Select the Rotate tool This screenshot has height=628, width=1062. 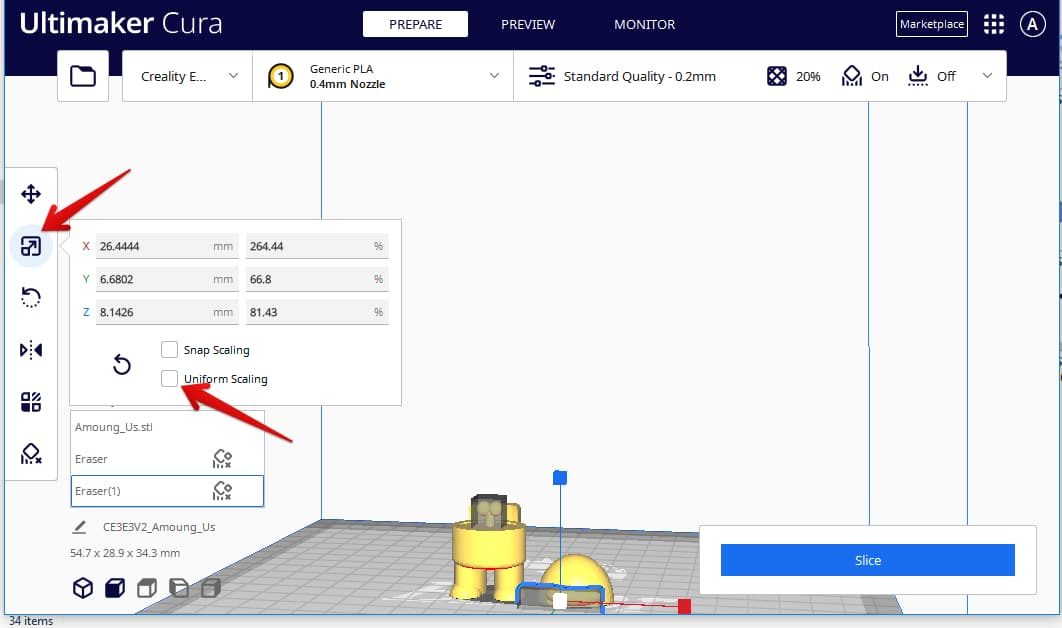(x=30, y=297)
